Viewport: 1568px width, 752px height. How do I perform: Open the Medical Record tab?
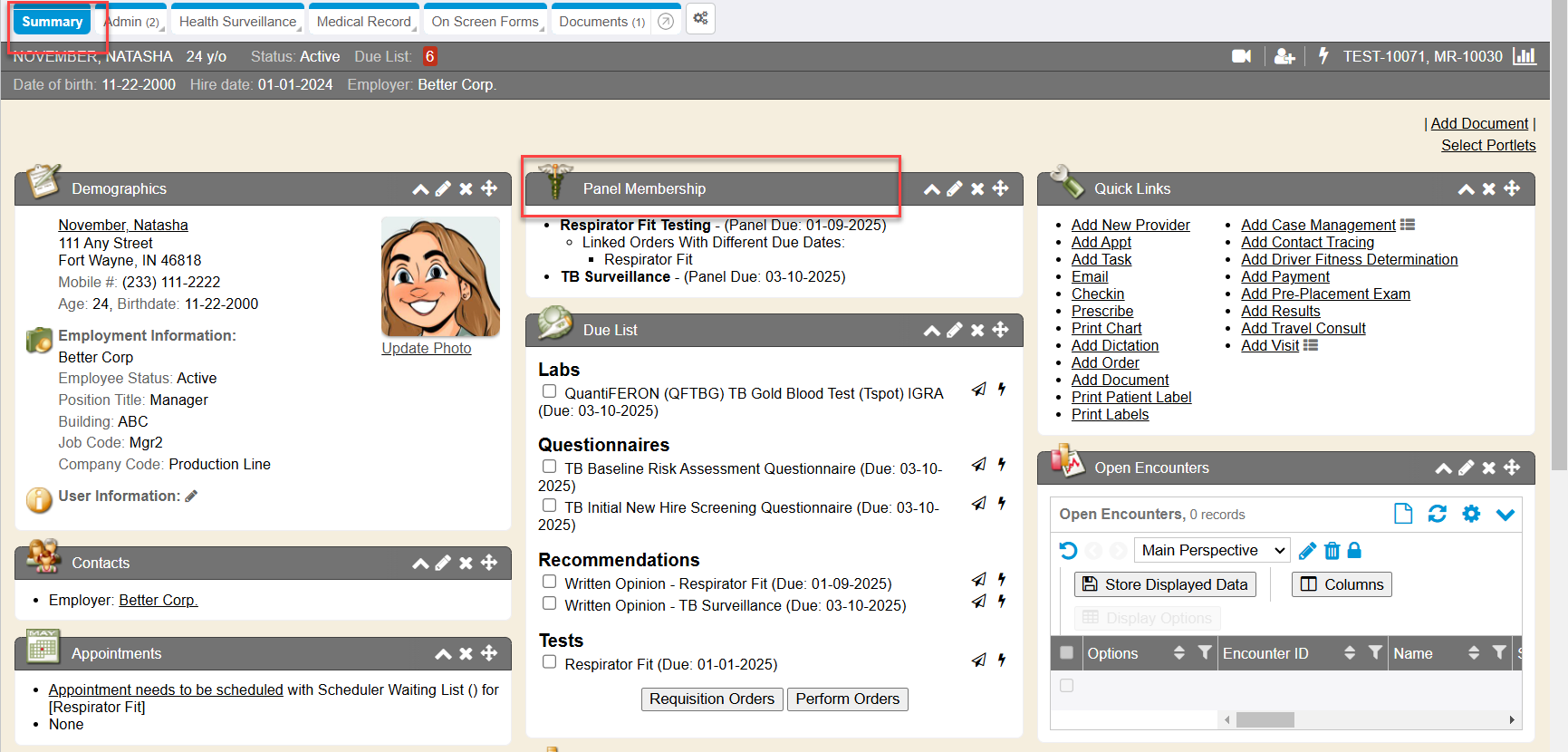(x=363, y=21)
